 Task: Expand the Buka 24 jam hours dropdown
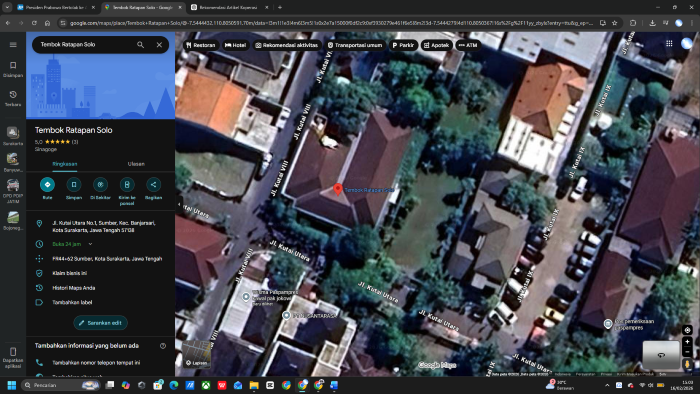click(x=90, y=244)
